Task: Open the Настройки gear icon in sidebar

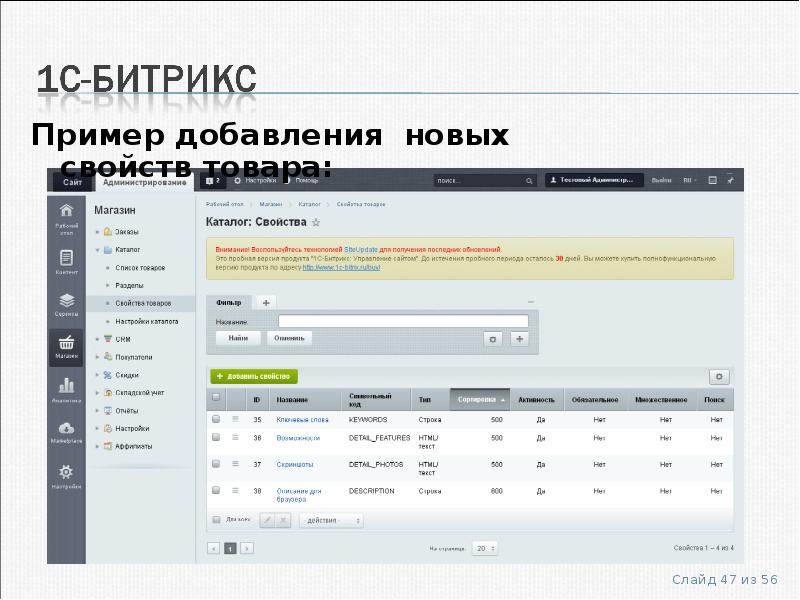Action: (x=66, y=471)
